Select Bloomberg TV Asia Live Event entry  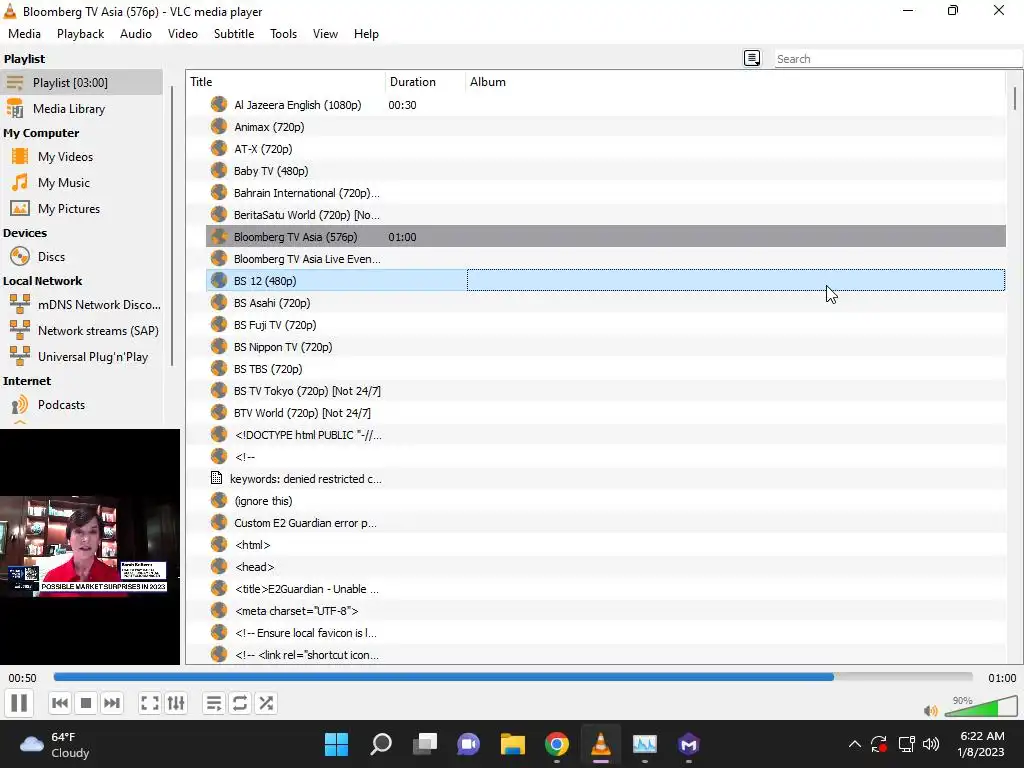click(x=605, y=259)
